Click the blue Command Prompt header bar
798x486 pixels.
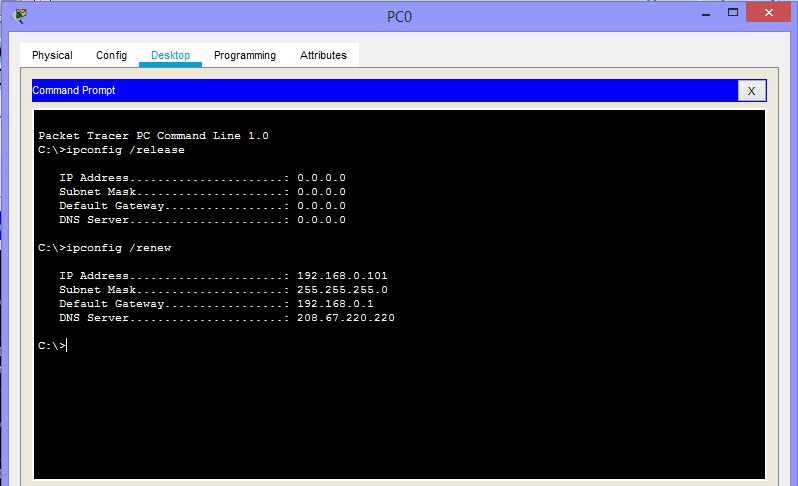(380, 91)
